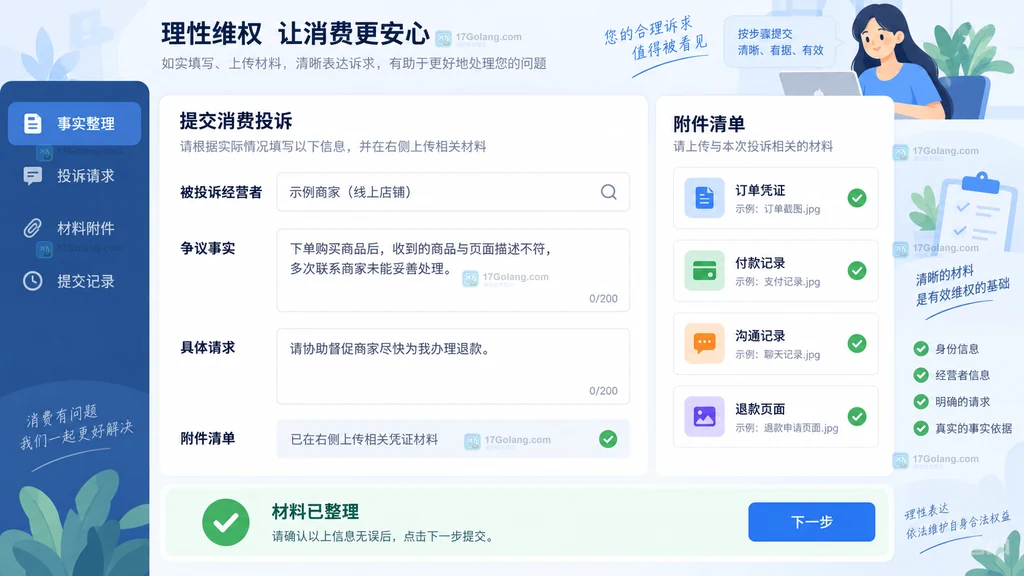
Task: Click the 示例：退款申请页面.jpg filename
Action: tap(787, 428)
